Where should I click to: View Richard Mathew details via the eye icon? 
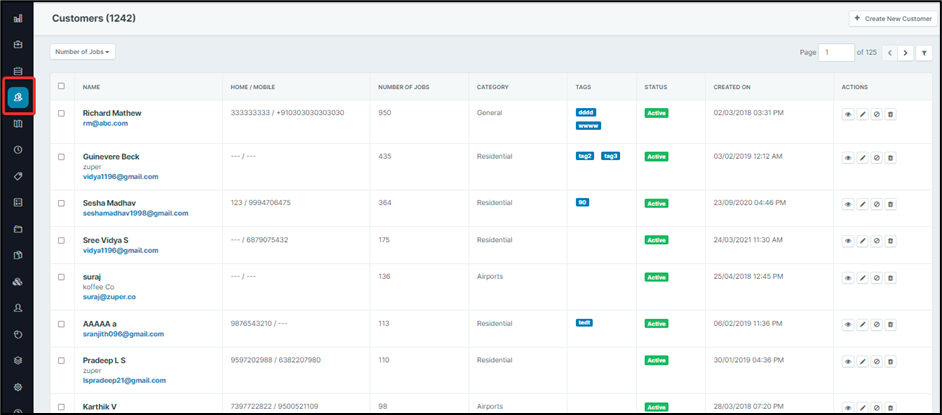(x=849, y=115)
